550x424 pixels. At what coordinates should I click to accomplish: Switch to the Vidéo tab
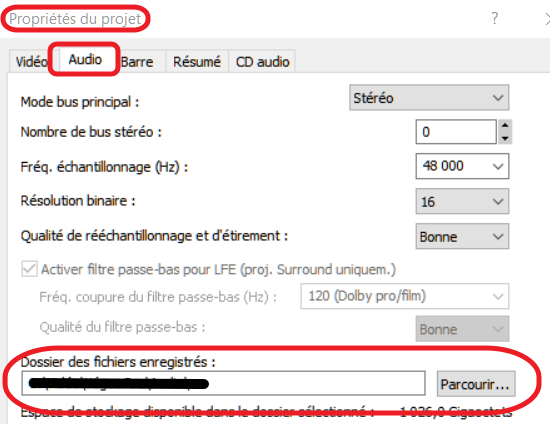point(31,62)
